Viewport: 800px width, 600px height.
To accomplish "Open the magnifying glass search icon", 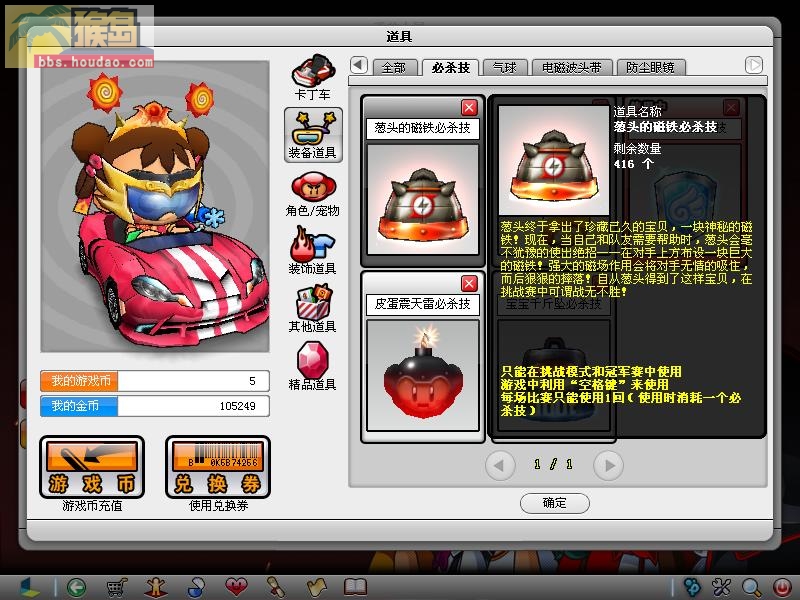I will pyautogui.click(x=752, y=588).
